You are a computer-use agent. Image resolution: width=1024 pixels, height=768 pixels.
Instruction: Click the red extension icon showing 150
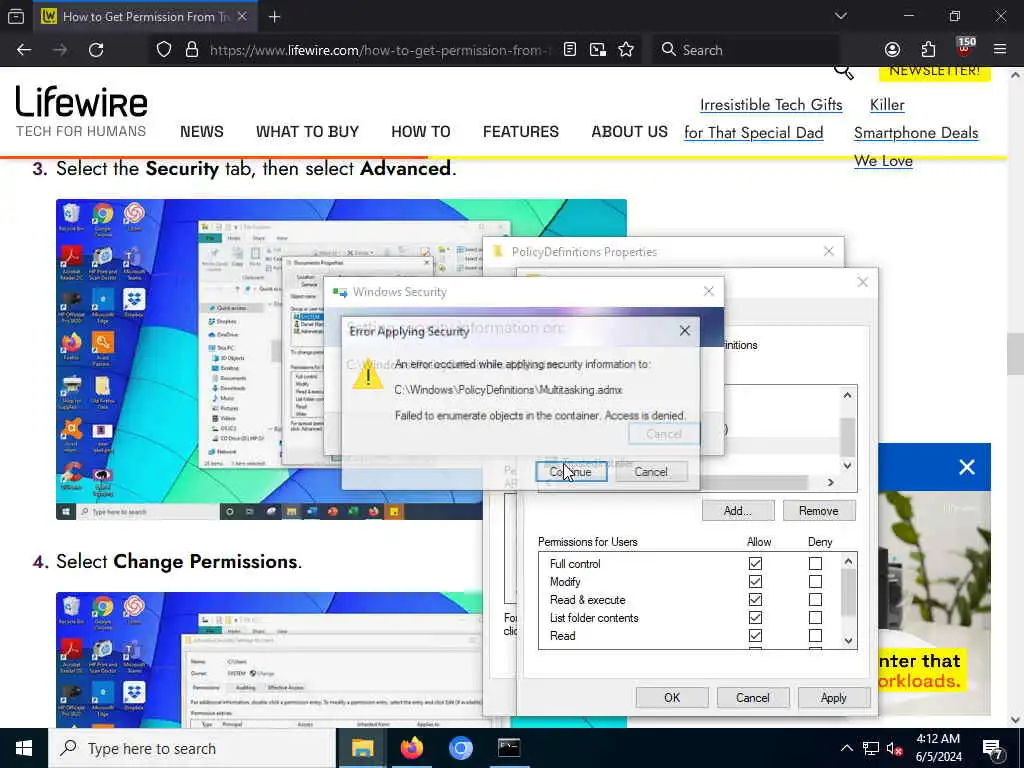(x=965, y=48)
